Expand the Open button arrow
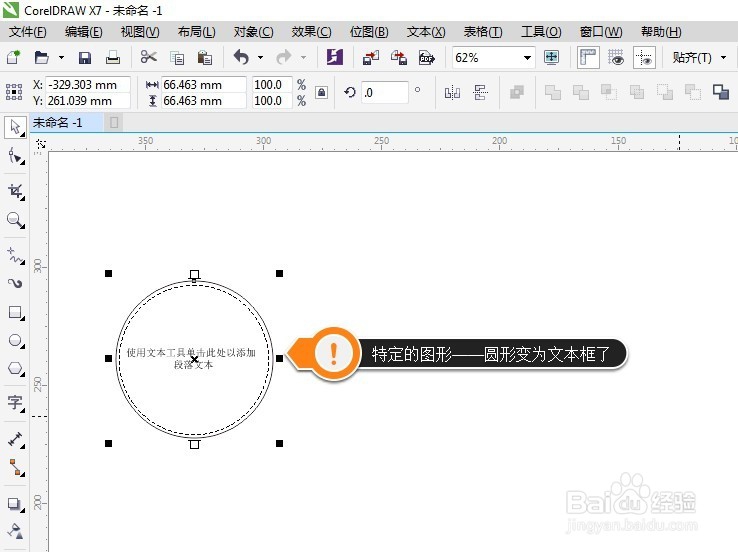738x552 pixels. pos(61,57)
